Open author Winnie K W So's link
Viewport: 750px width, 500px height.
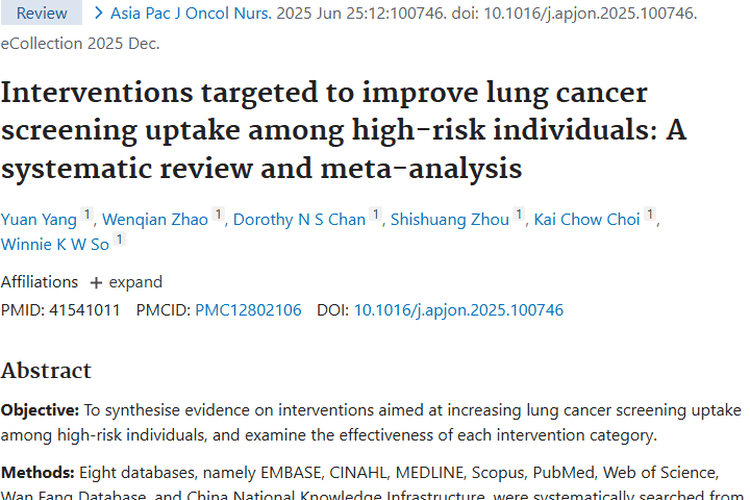click(55, 244)
